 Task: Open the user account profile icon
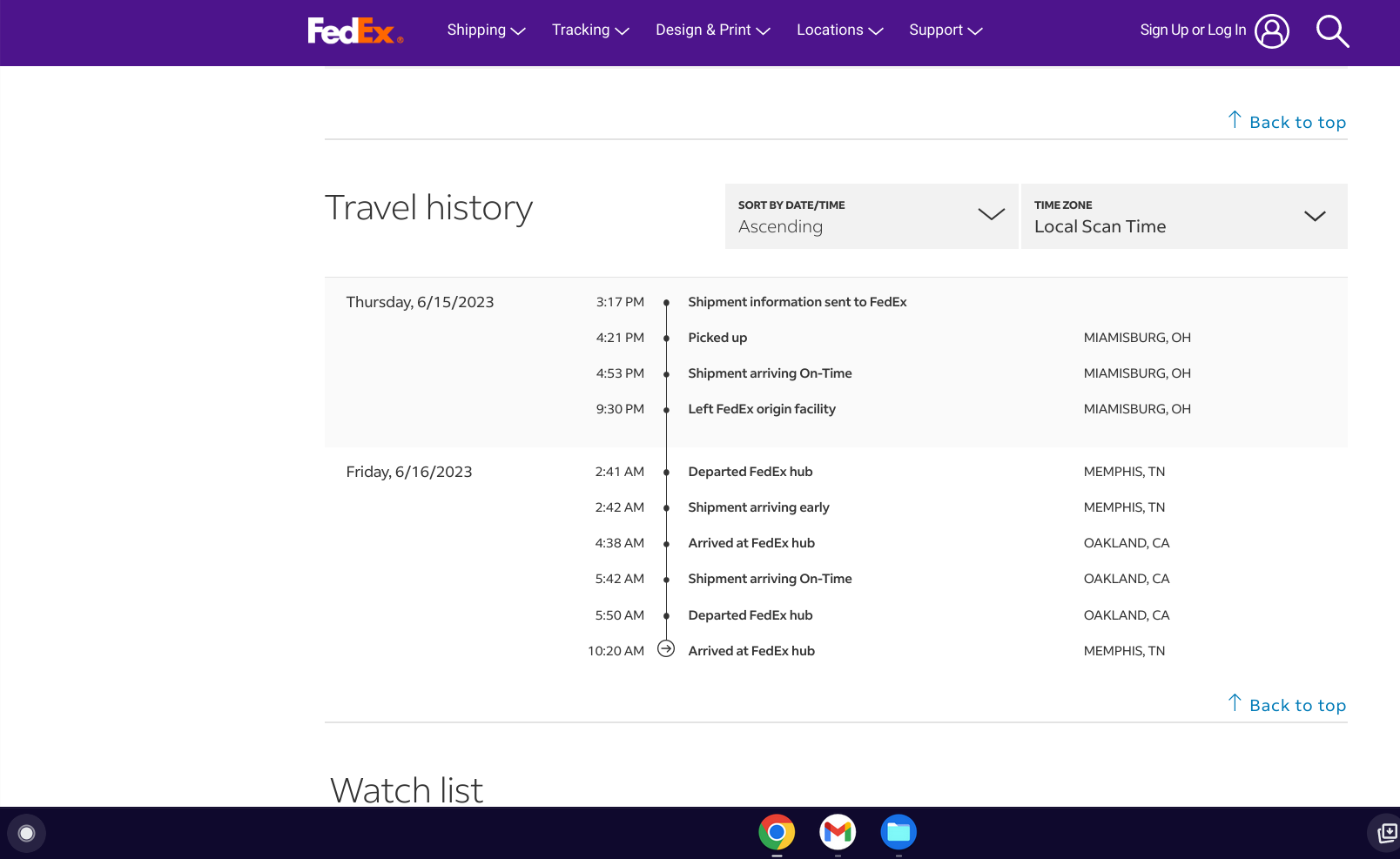pos(1271,31)
